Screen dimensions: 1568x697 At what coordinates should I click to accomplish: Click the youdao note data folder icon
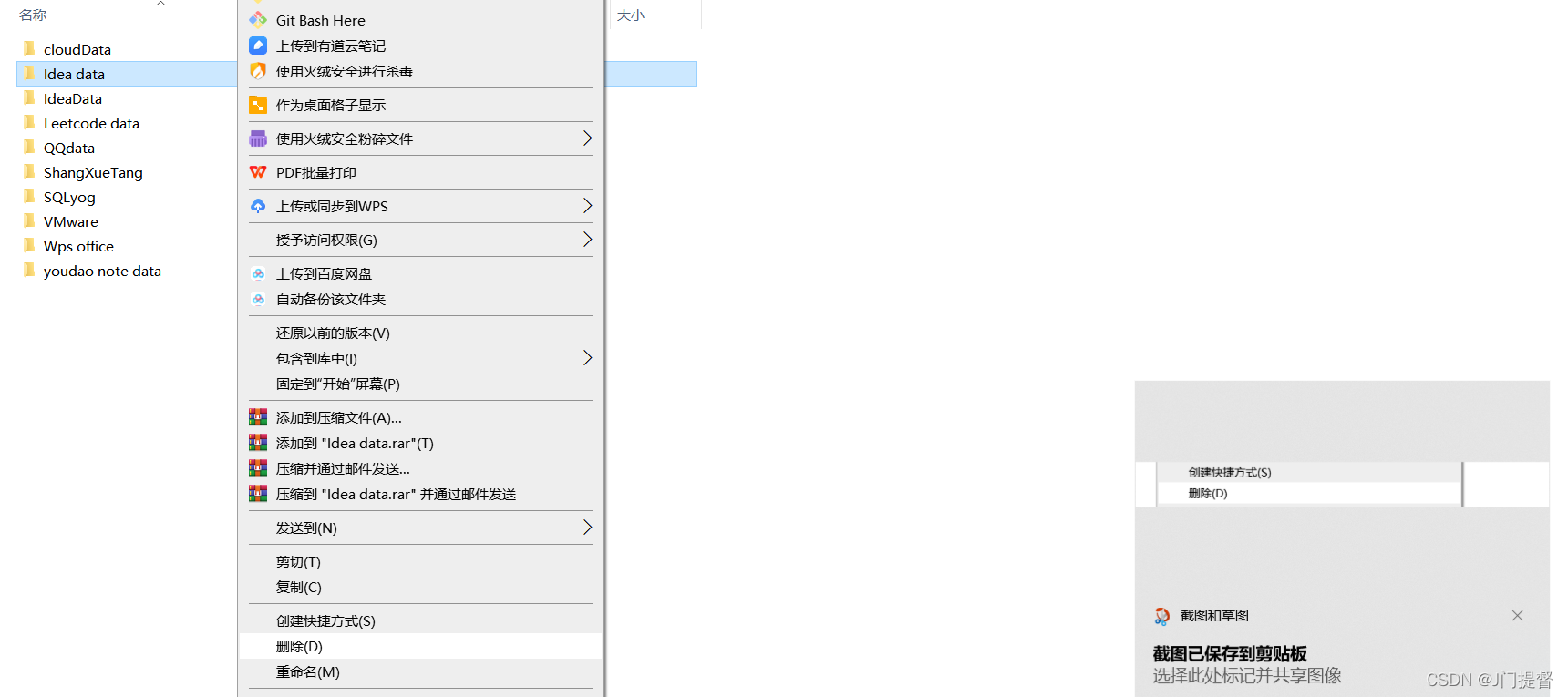pos(29,270)
